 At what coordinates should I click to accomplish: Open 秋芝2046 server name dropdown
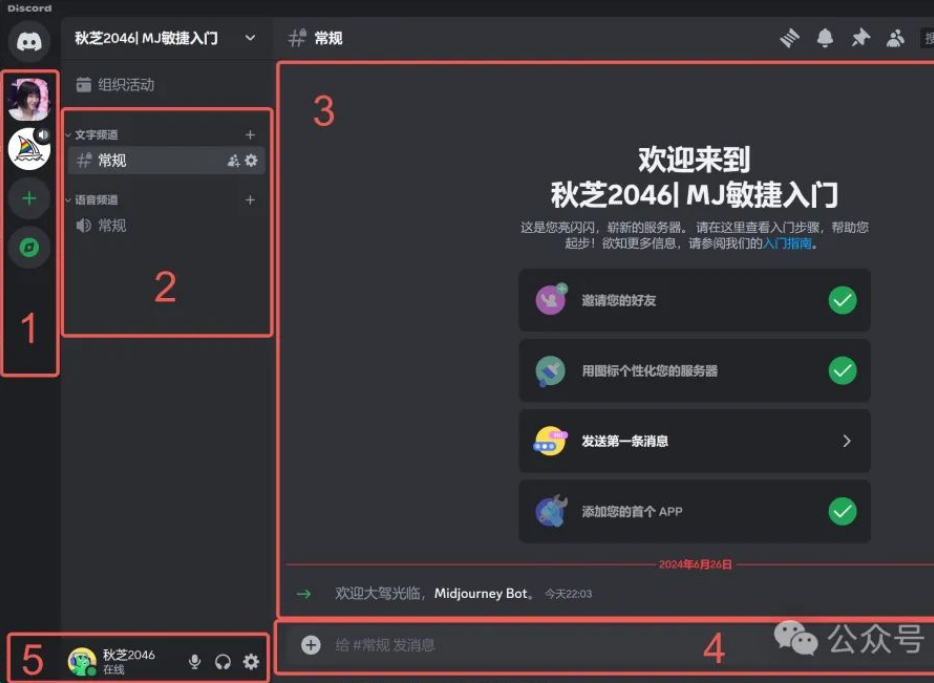pyautogui.click(x=250, y=38)
